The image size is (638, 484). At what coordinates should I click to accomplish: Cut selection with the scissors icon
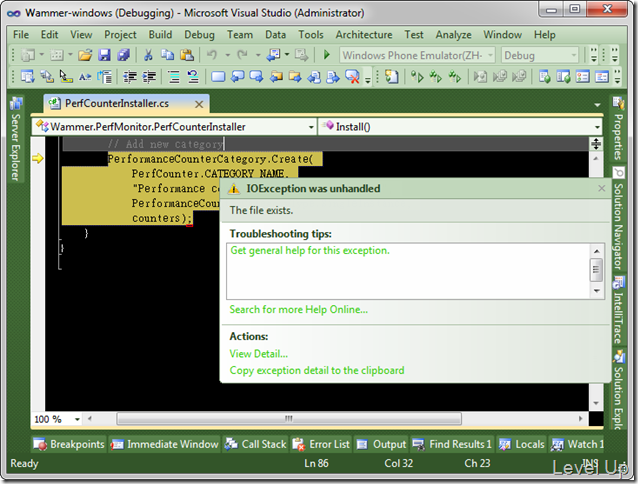[x=148, y=55]
